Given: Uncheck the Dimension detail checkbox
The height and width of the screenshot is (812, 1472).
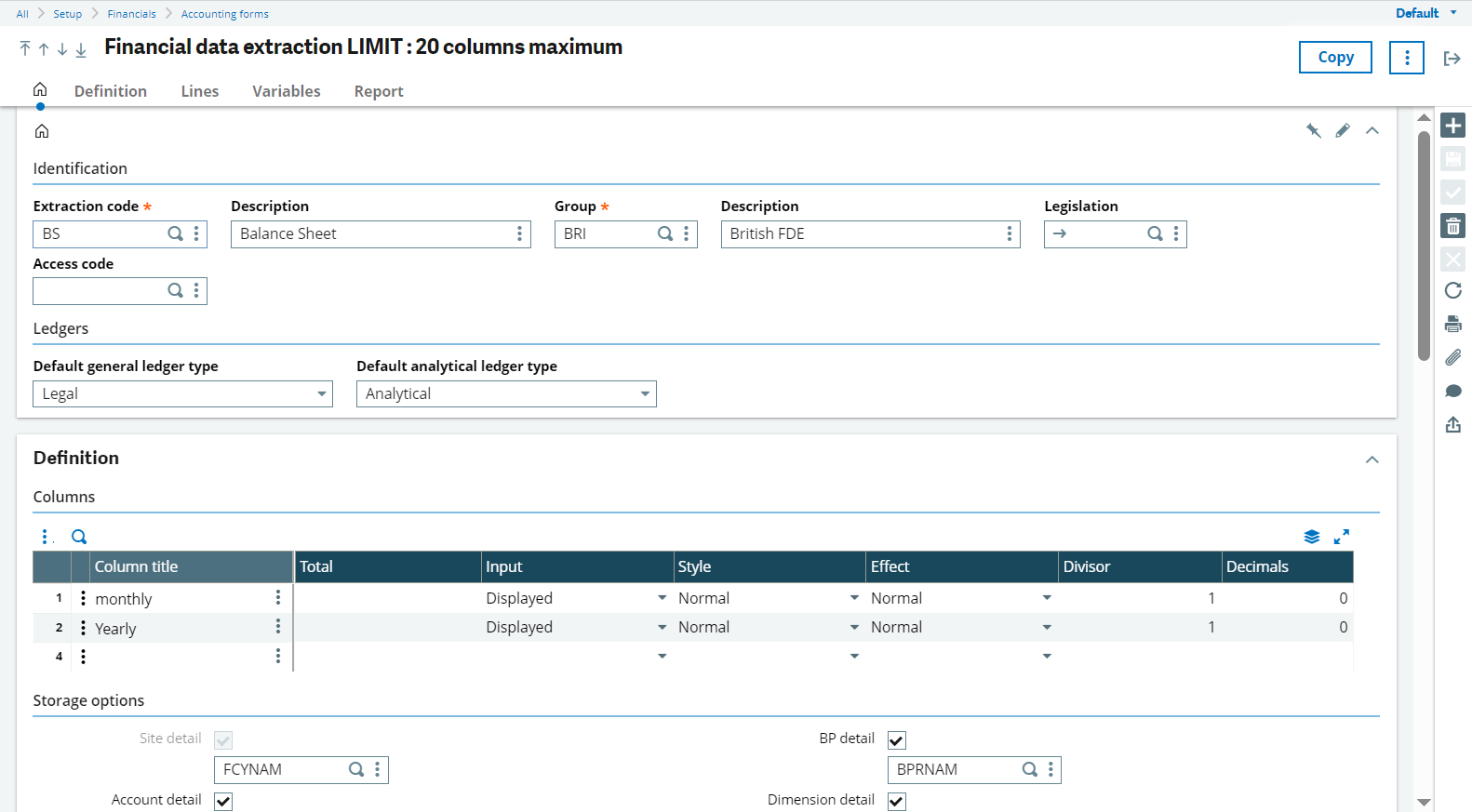Looking at the screenshot, I should pos(897,802).
